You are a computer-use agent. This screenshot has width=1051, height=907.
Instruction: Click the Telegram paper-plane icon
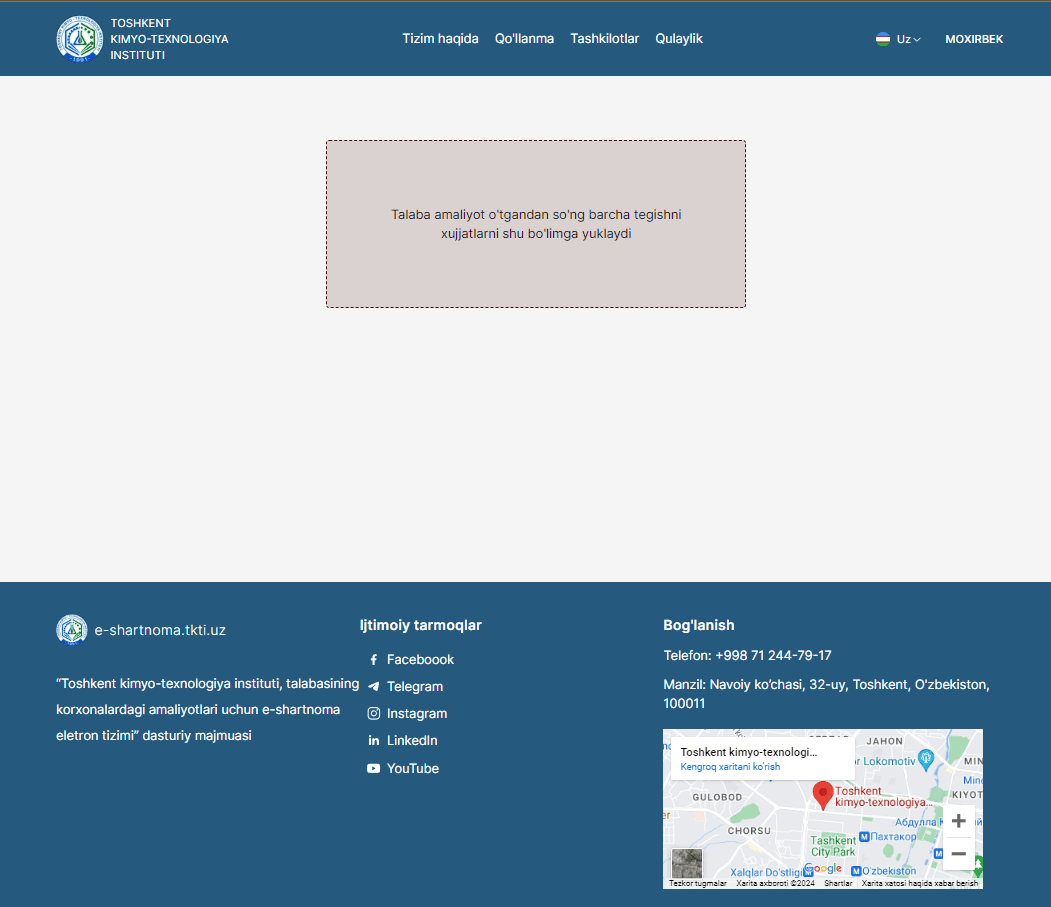pyautogui.click(x=373, y=687)
